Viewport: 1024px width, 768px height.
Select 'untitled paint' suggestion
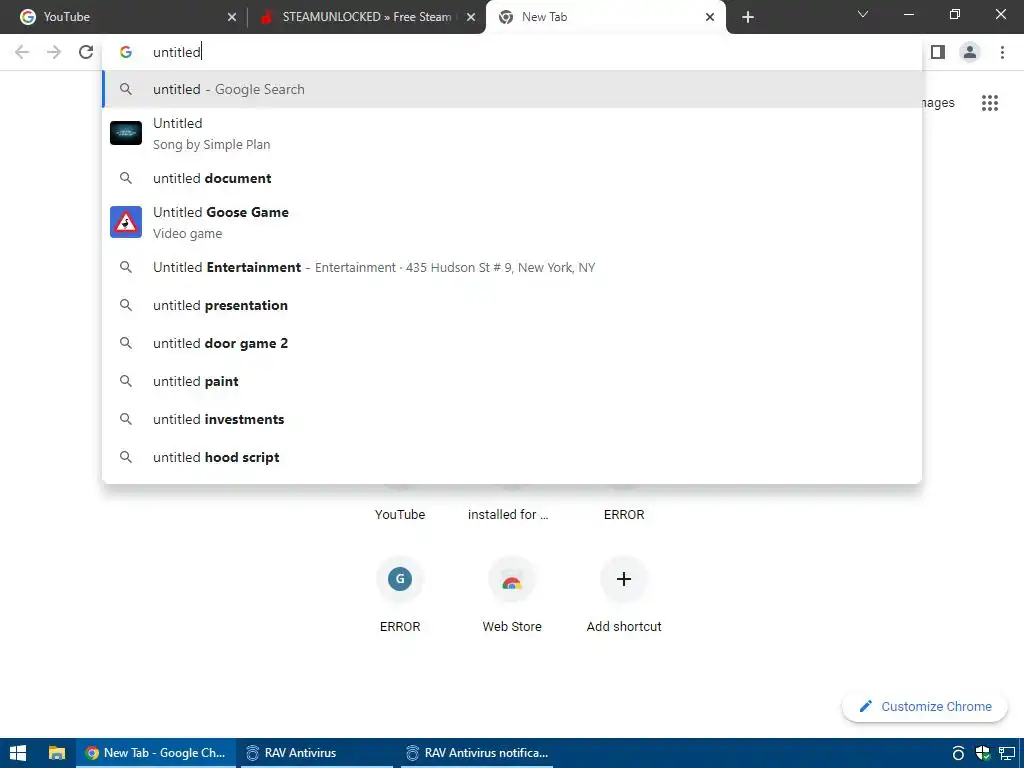click(x=512, y=381)
